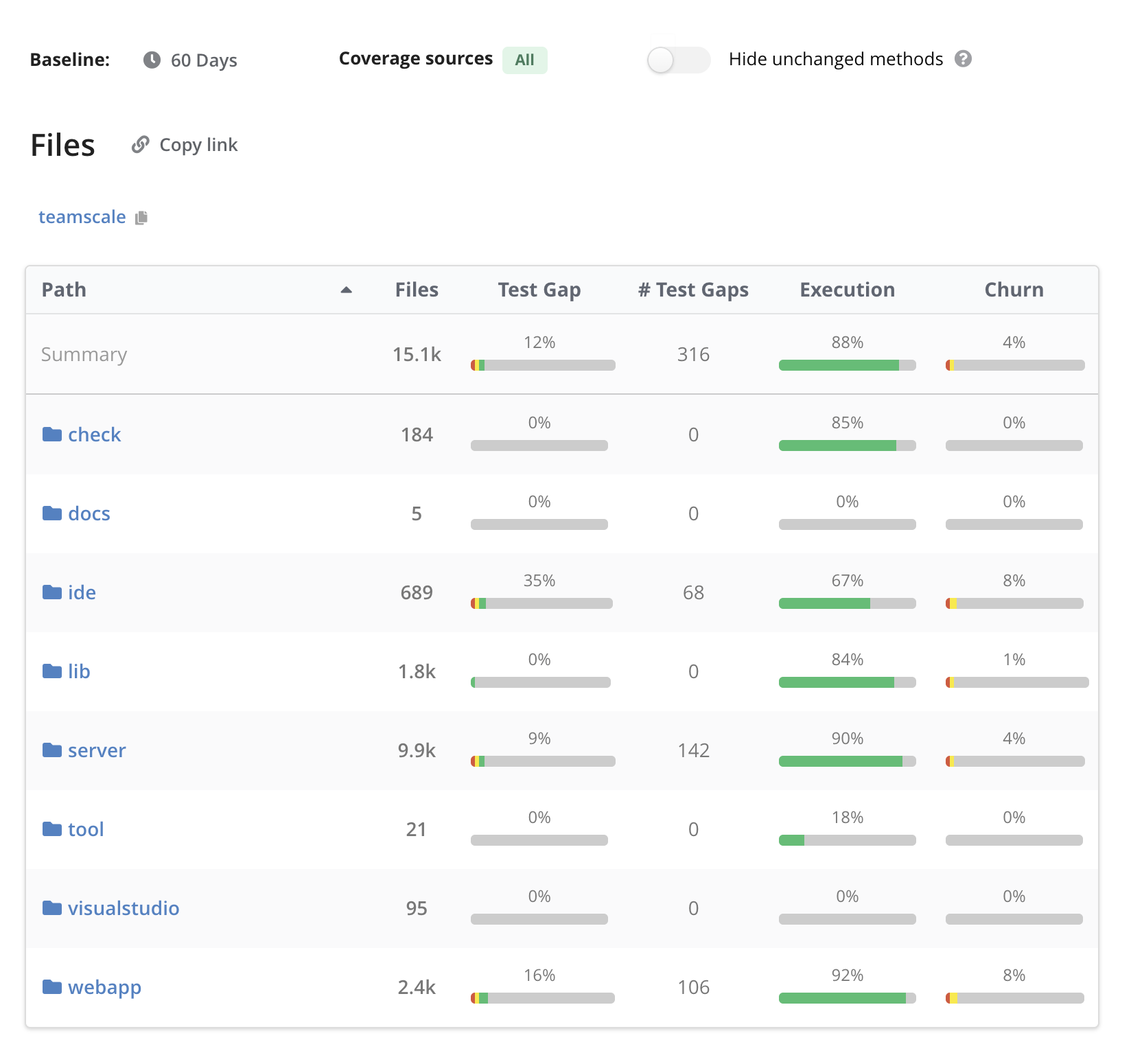Image resolution: width=1131 pixels, height=1064 pixels.
Task: Click the folder icon next to server
Action: [52, 750]
